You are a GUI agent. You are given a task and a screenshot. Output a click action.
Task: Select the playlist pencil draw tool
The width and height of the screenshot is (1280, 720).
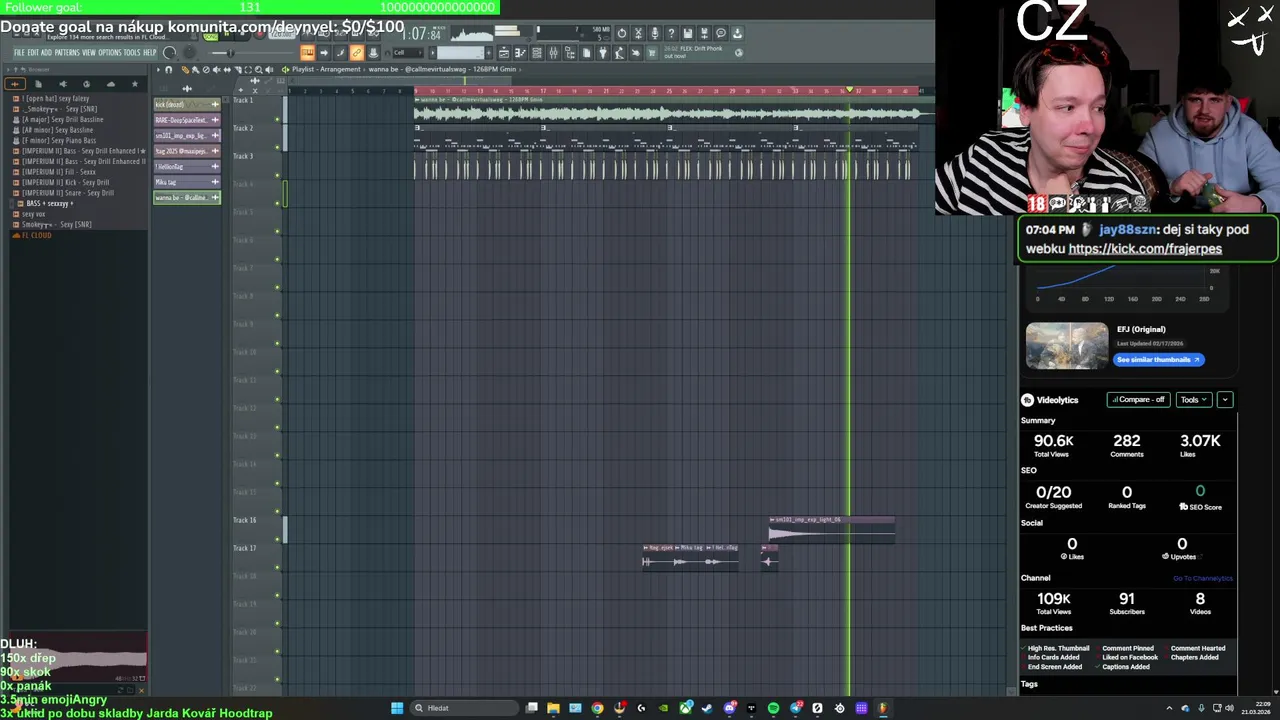click(x=185, y=69)
